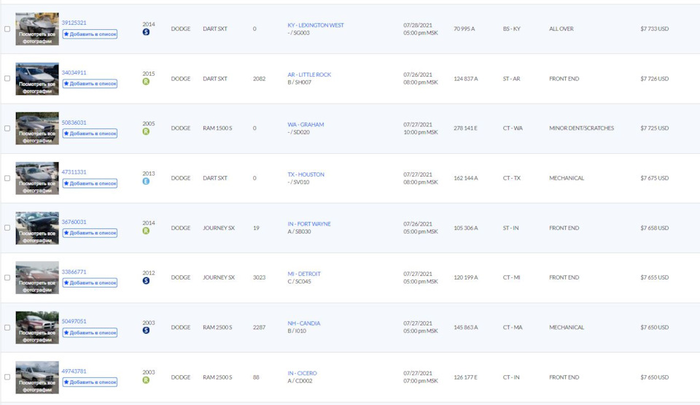Follow the MI - DETROIT location link

(304, 273)
